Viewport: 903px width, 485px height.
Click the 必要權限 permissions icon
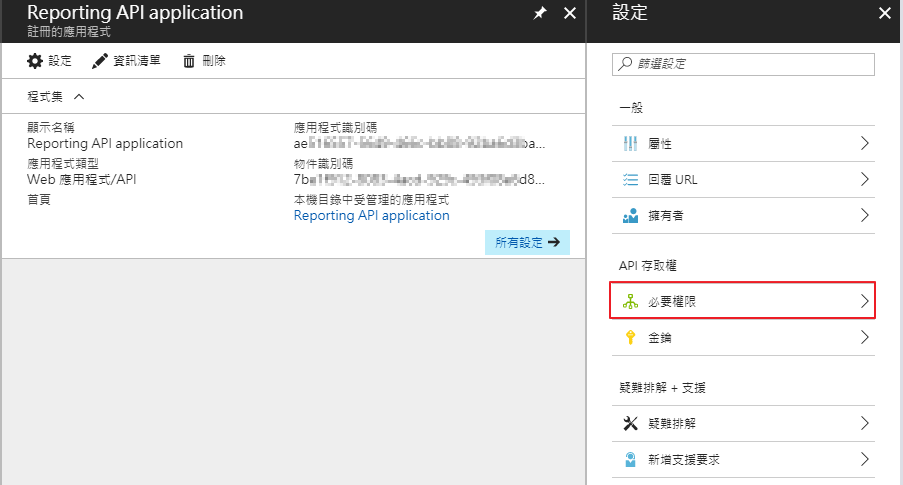tap(630, 301)
